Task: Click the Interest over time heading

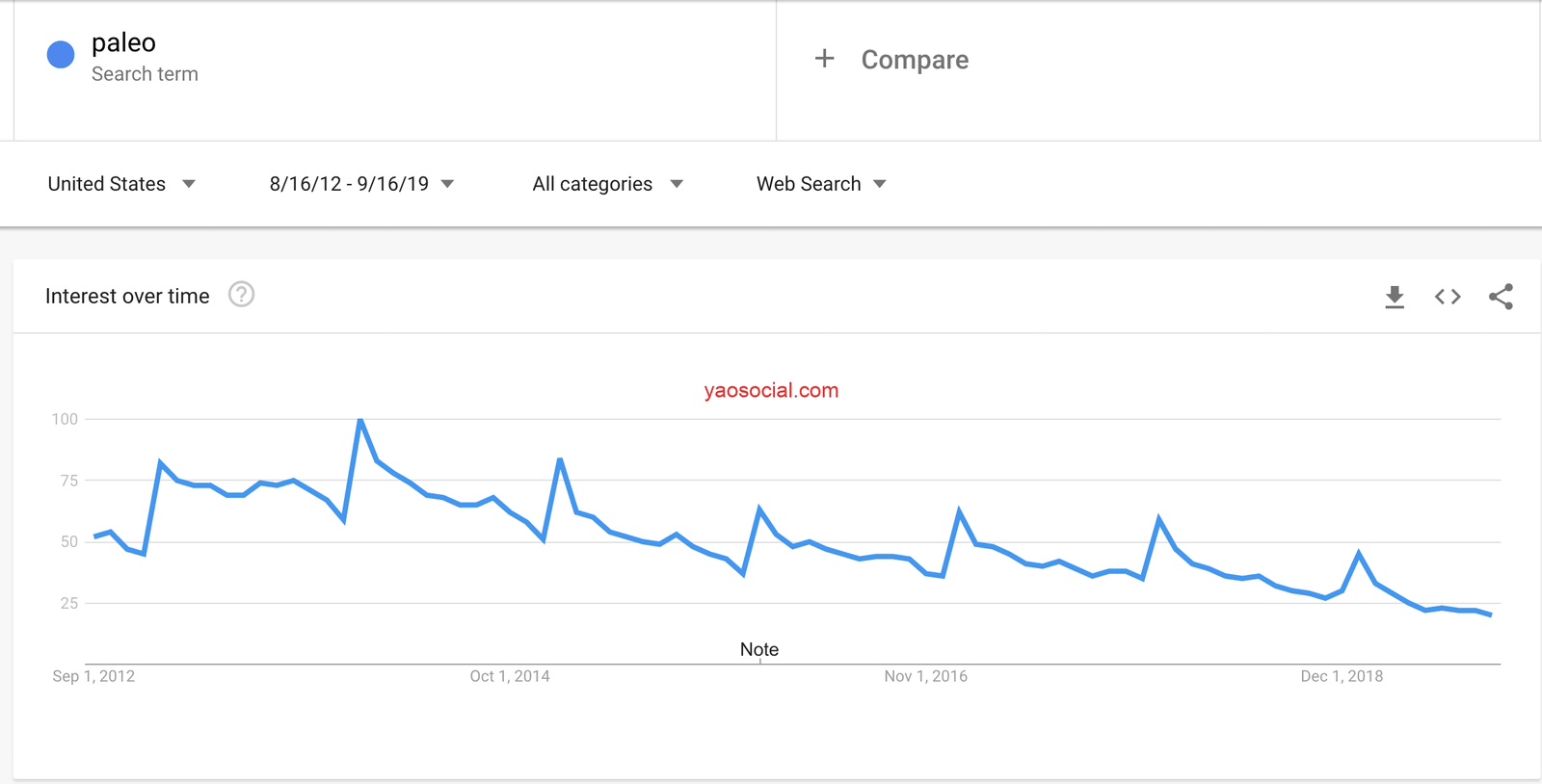Action: tap(127, 297)
